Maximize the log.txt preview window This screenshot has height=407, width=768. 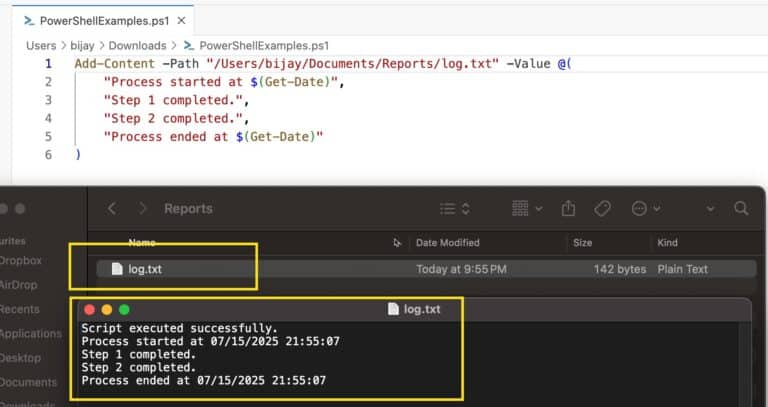coord(124,310)
